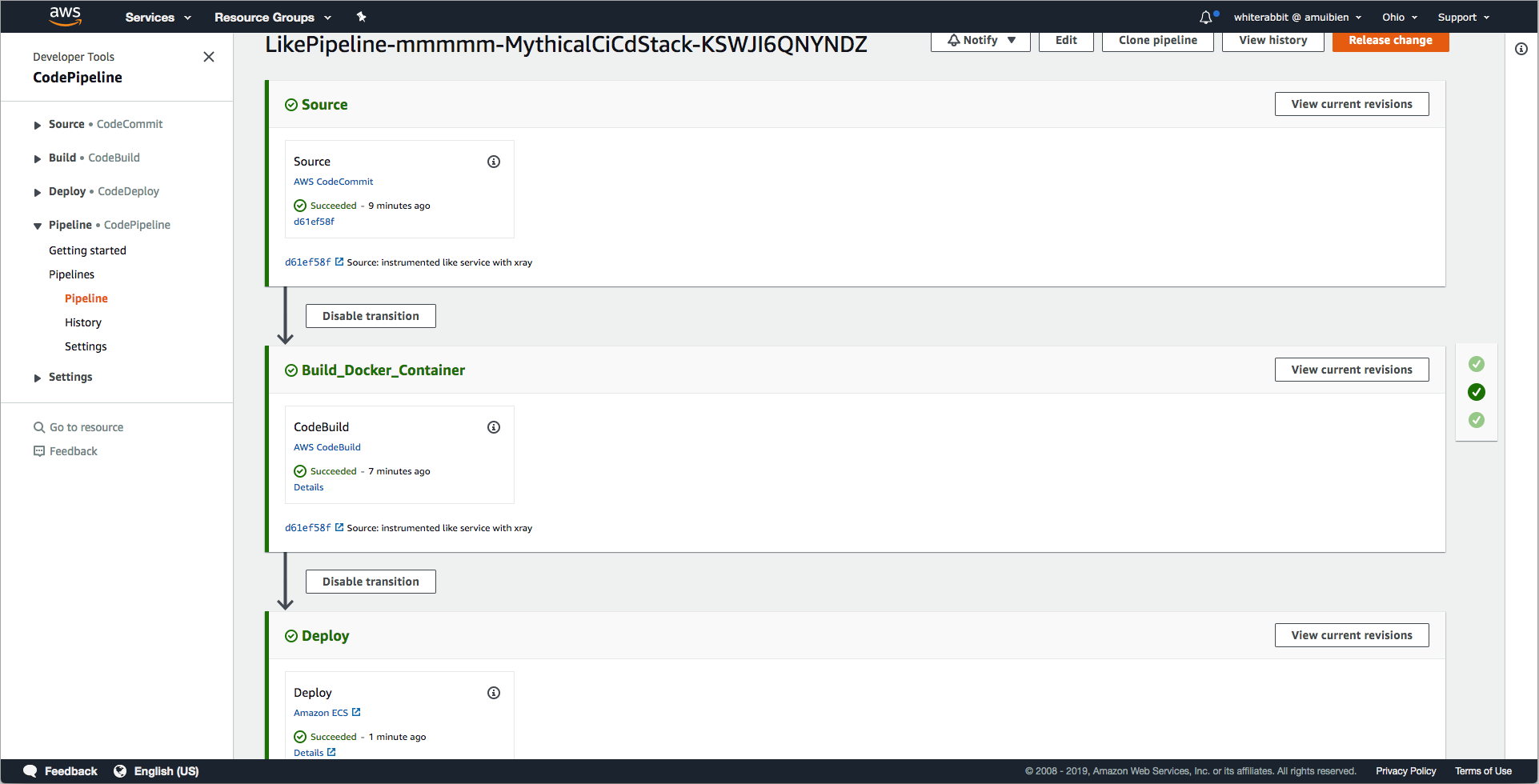Click the sidebar Feedback link

coord(73,451)
